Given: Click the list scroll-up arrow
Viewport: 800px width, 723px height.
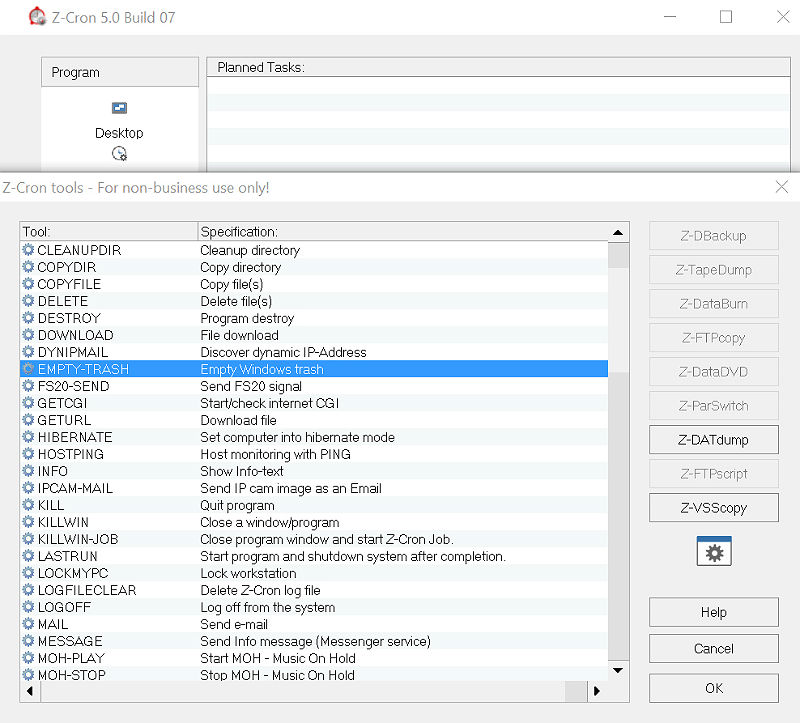Looking at the screenshot, I should coord(618,233).
